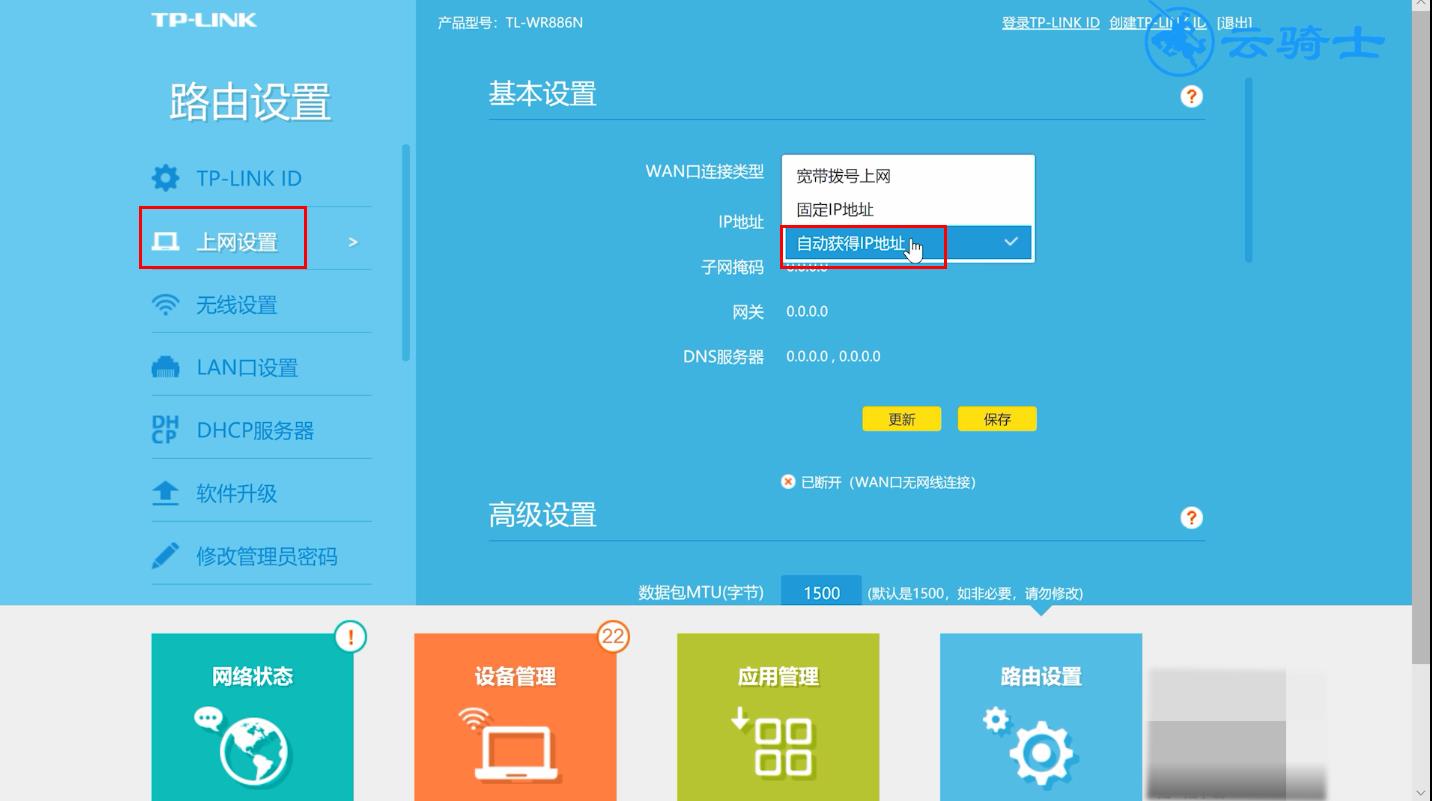Open LAN口设置 menu item
The image size is (1432, 801).
(261, 367)
